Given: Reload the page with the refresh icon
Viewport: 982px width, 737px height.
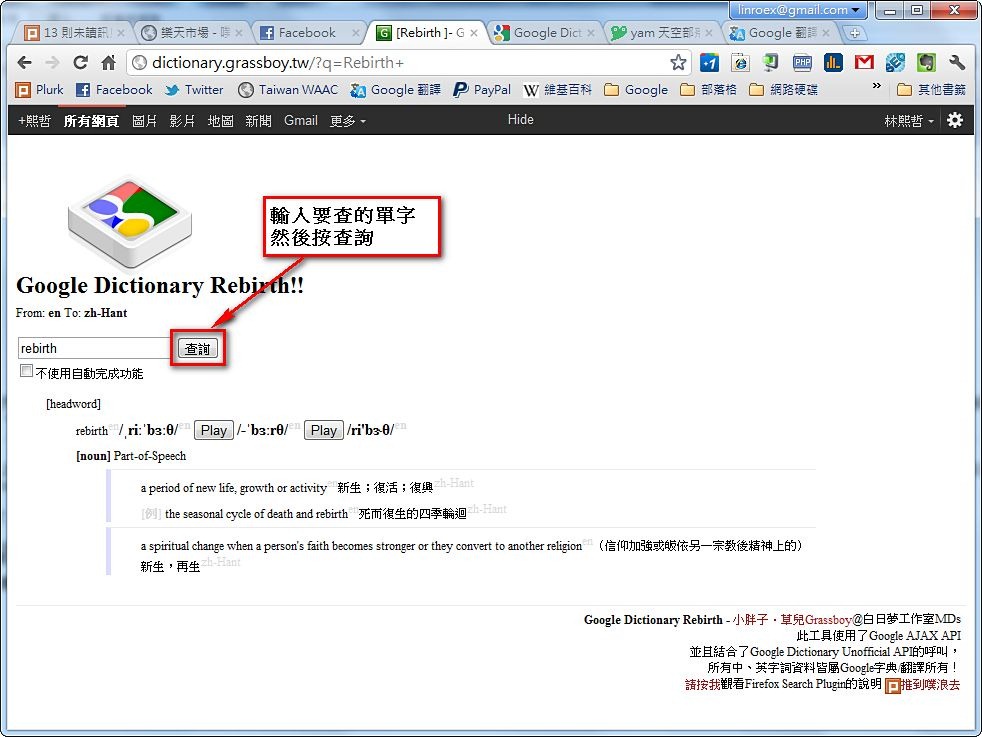Looking at the screenshot, I should (80, 63).
